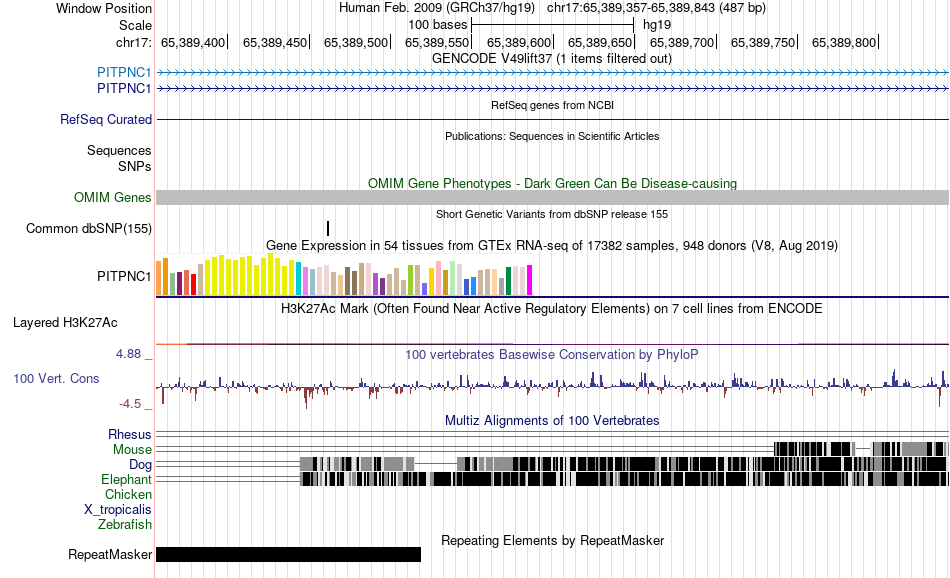Click the chr17 position range text
Image resolution: width=950 pixels, height=578 pixels.
656,8
